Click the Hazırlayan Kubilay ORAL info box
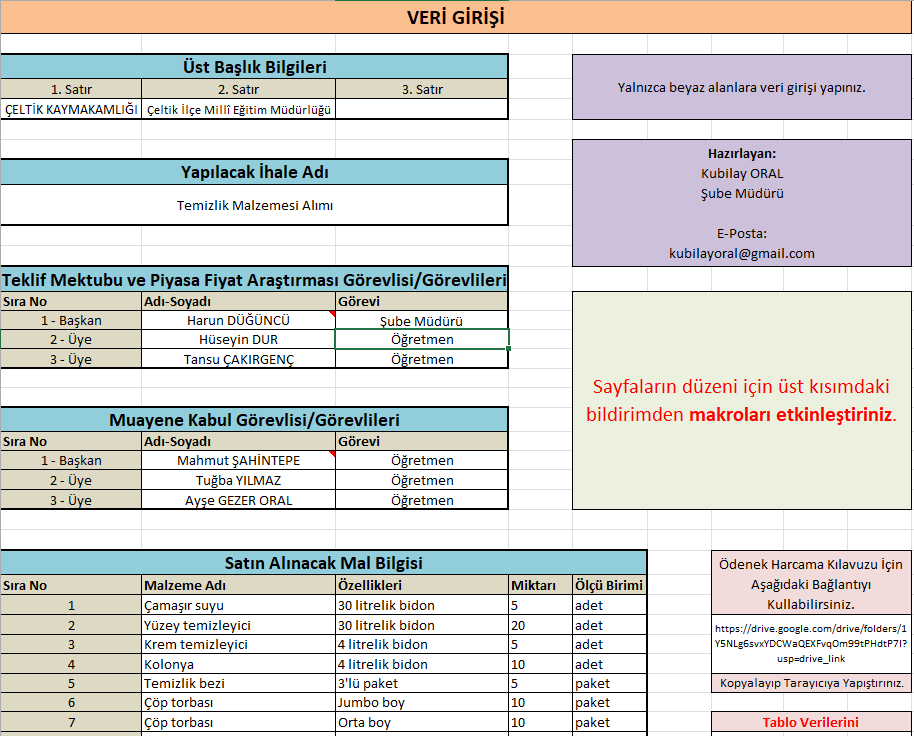 point(741,203)
